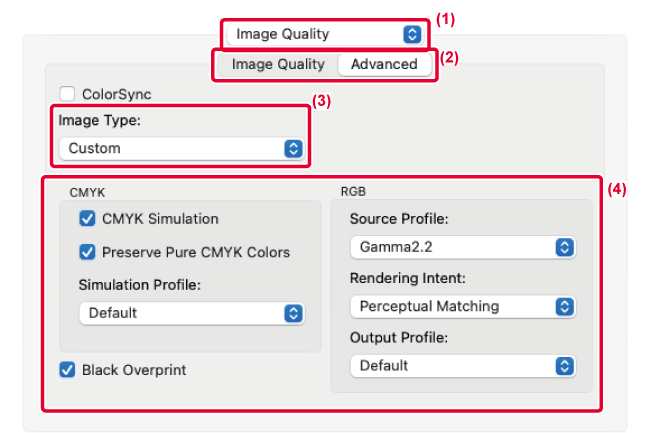Click the Output Profile blue chevron icon
650x433 pixels.
pyautogui.click(x=564, y=366)
